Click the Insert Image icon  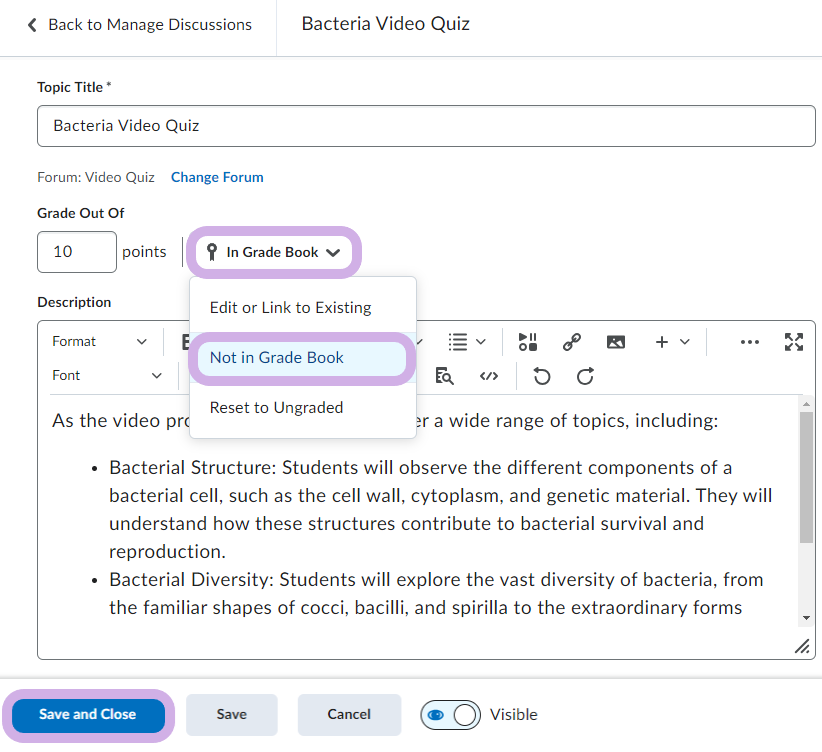(616, 342)
